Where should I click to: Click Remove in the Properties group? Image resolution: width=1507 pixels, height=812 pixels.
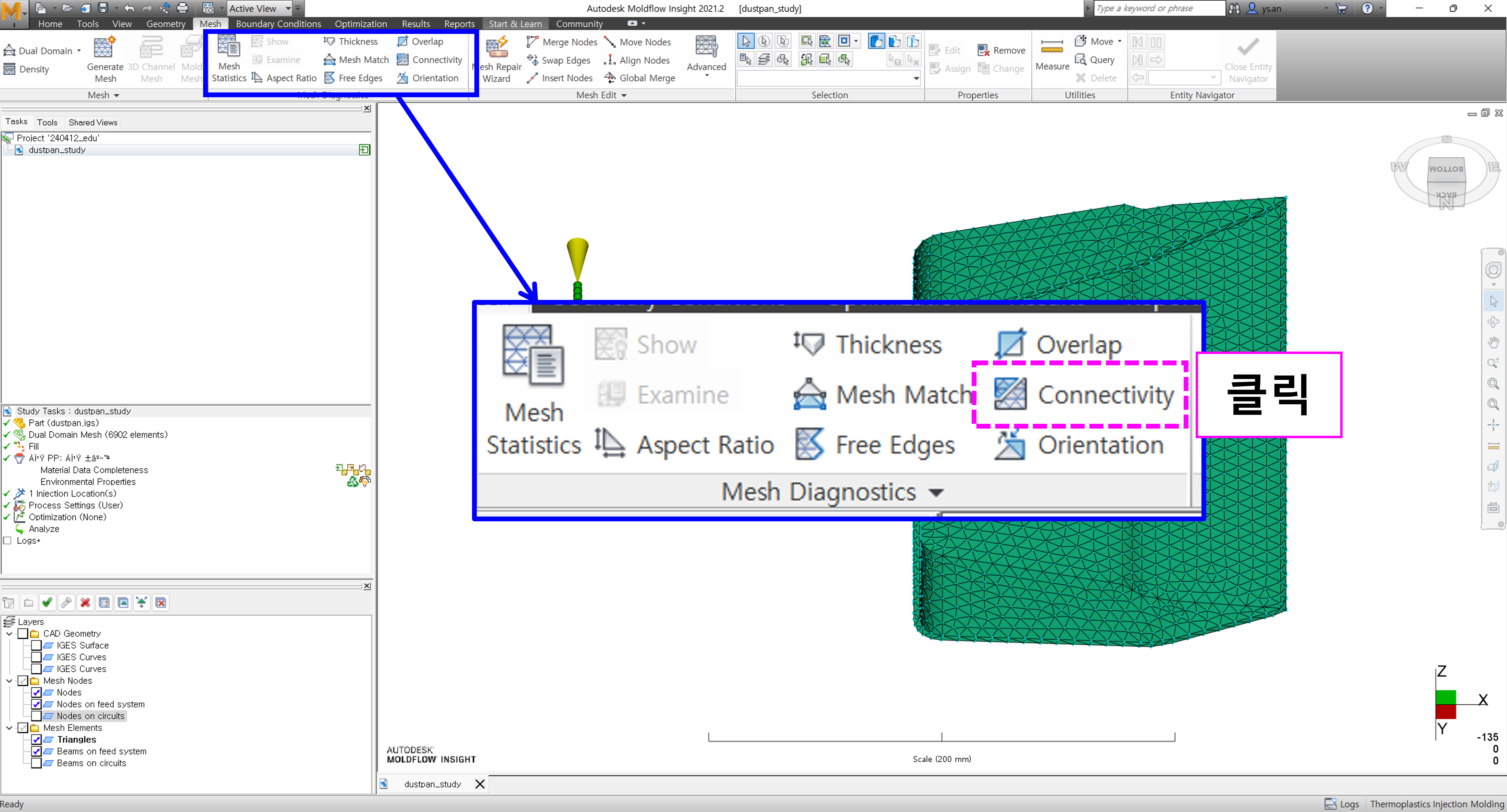pyautogui.click(x=1001, y=50)
